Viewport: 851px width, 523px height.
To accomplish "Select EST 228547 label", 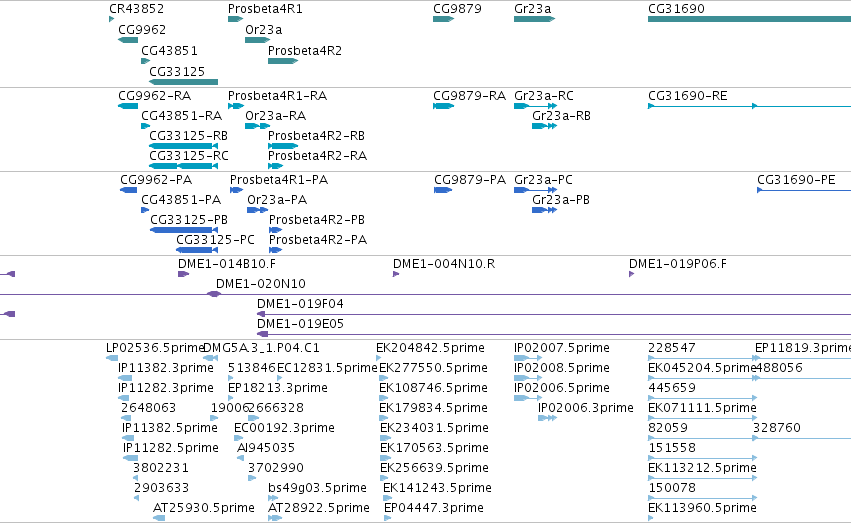I will (672, 348).
